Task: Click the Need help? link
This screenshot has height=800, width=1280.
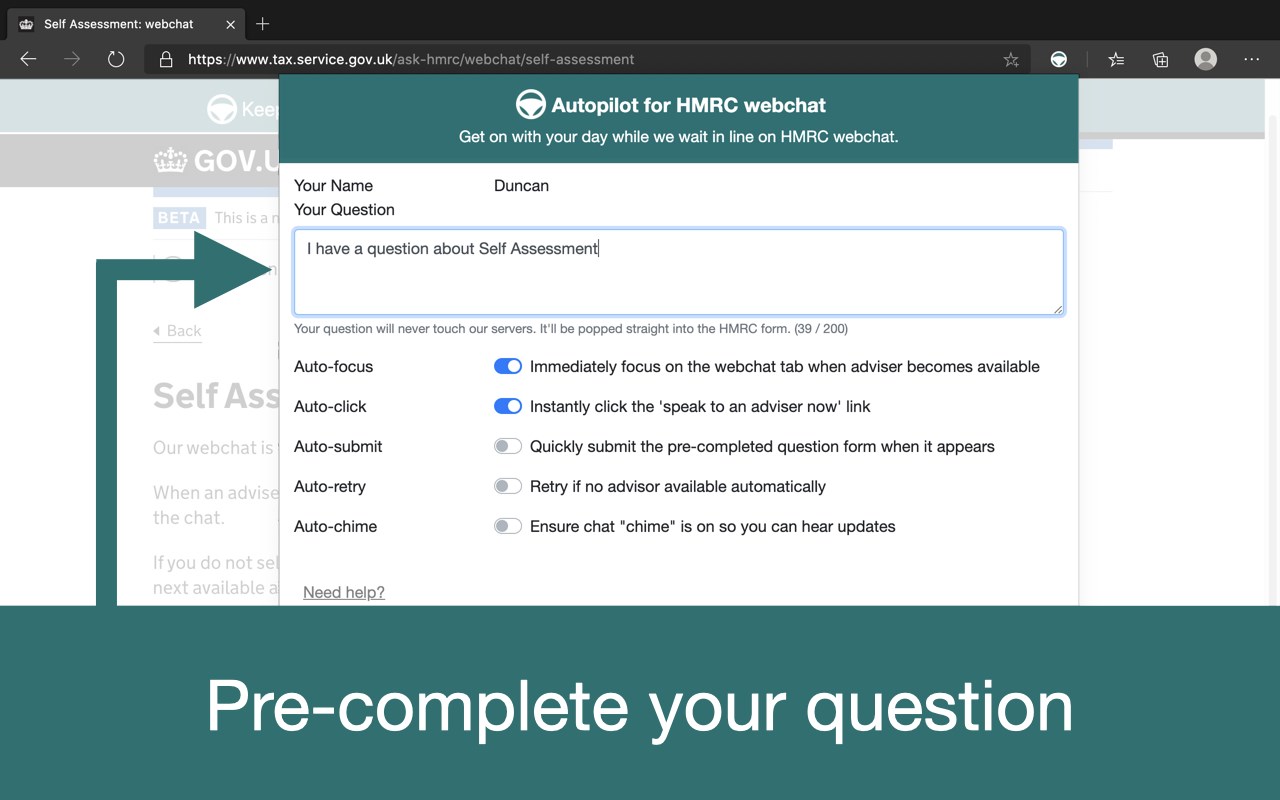Action: coord(344,592)
